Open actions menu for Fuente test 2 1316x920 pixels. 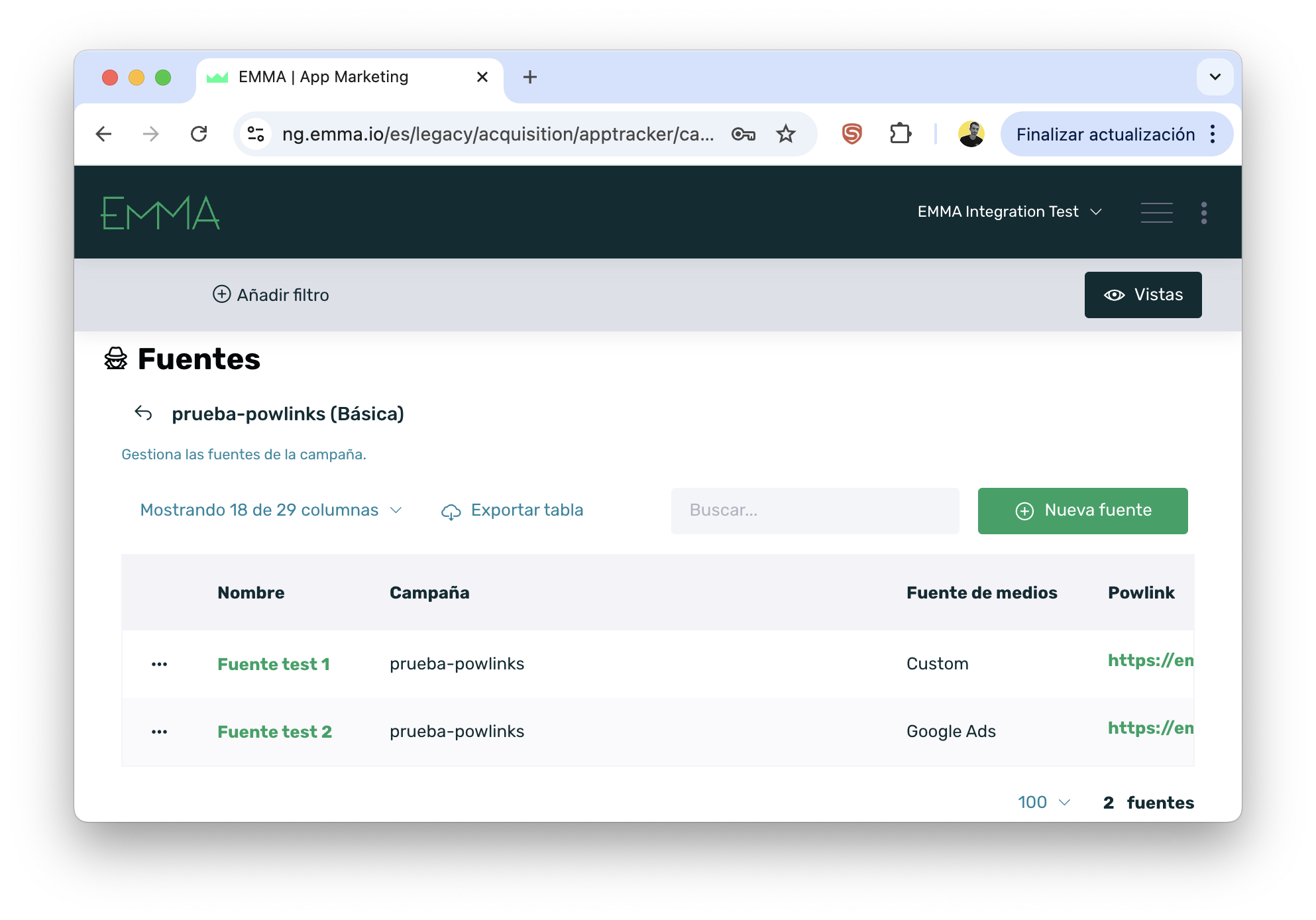159,732
